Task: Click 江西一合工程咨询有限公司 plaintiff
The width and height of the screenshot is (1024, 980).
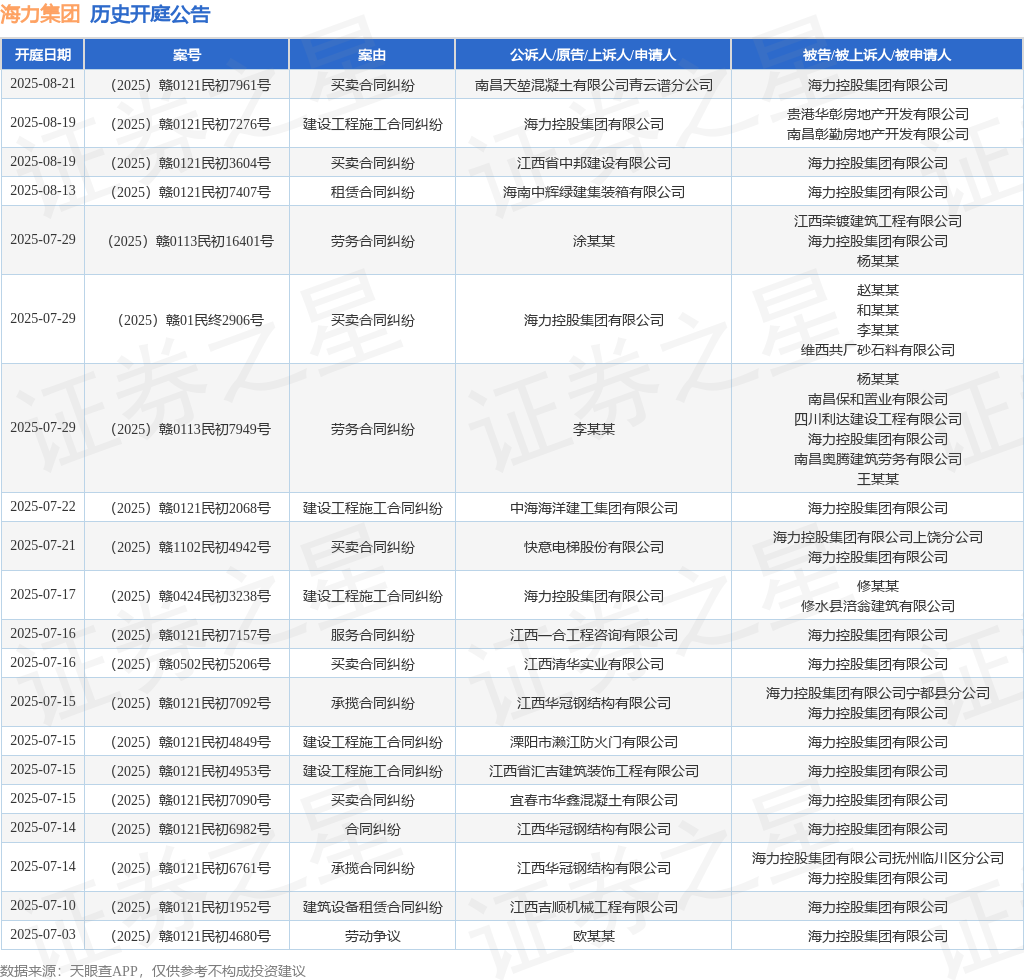Action: click(x=594, y=635)
